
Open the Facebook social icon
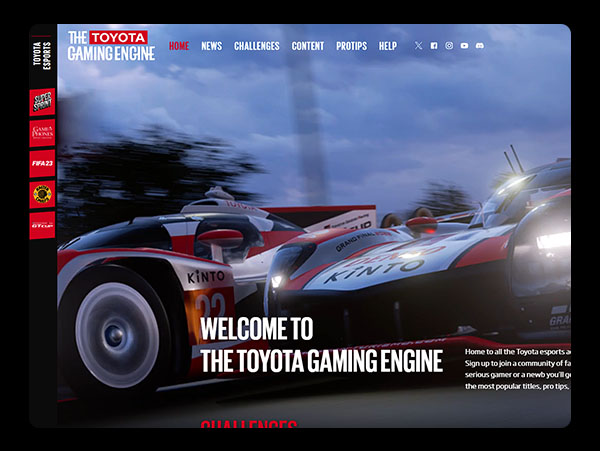click(x=434, y=46)
